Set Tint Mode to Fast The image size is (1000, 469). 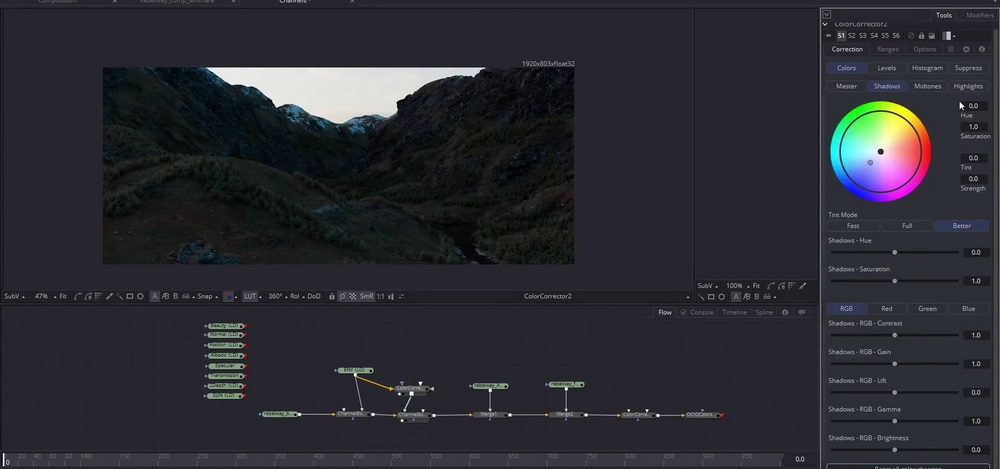point(853,226)
